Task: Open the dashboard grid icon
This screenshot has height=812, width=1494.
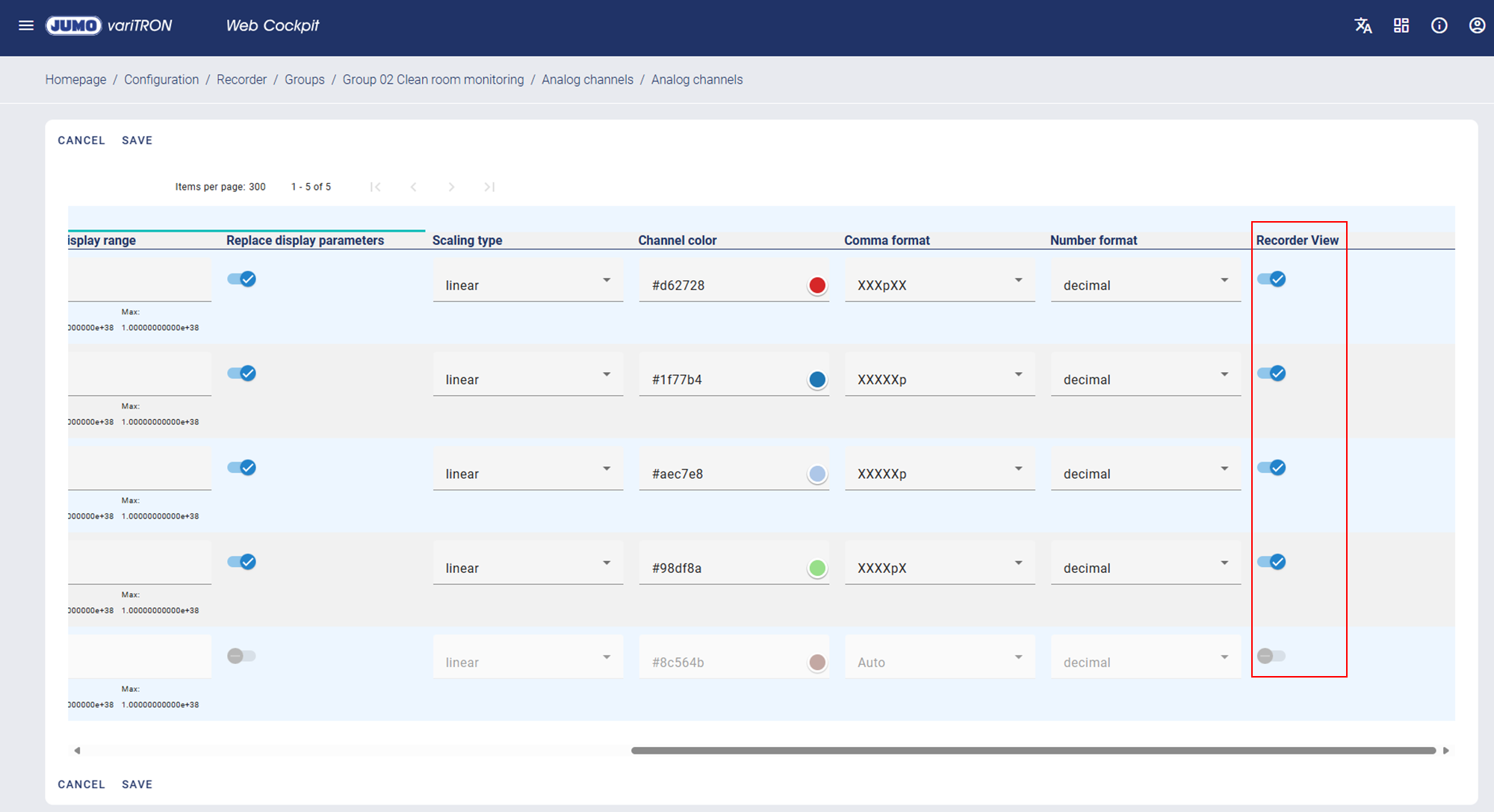Action: [1401, 25]
